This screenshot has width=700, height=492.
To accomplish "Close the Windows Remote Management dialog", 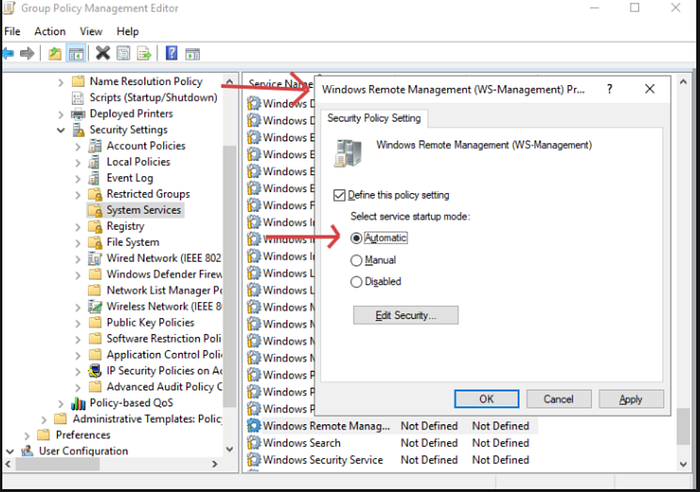I will point(650,89).
